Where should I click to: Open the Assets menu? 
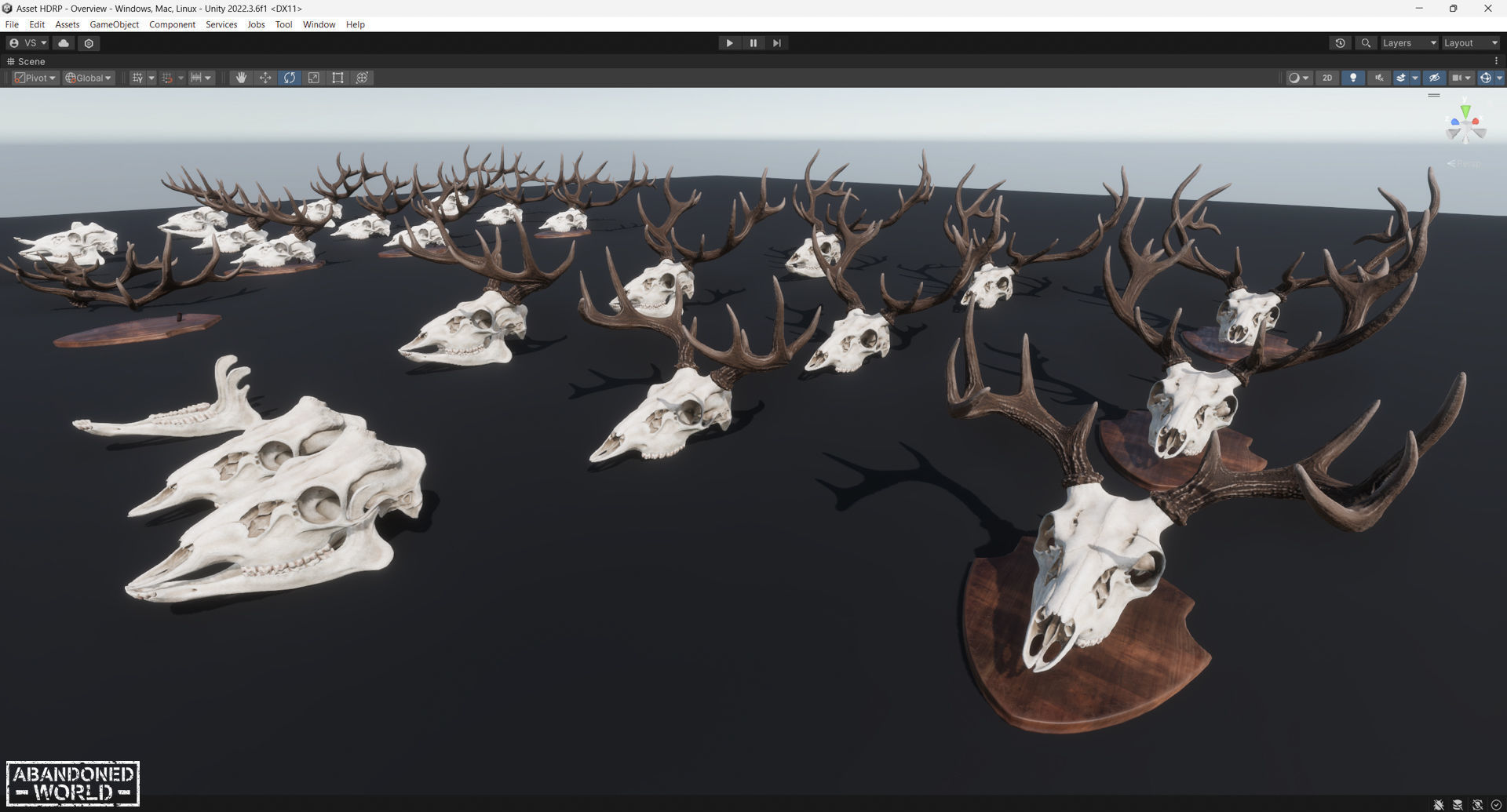[68, 24]
